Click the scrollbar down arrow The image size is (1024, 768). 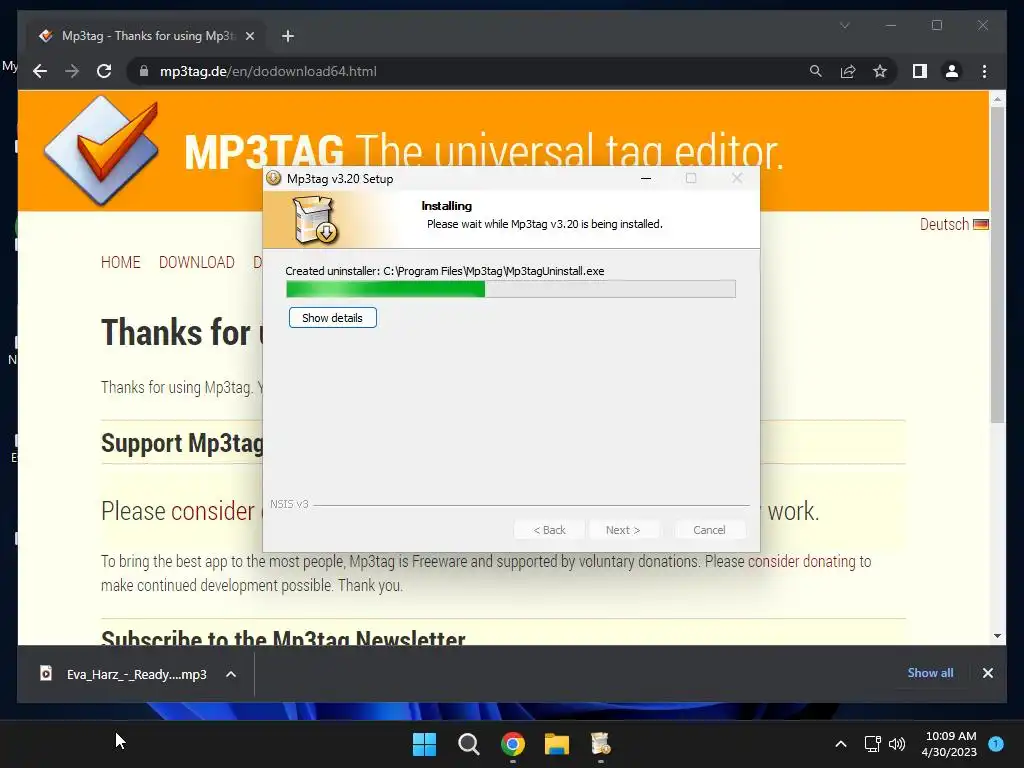click(997, 635)
